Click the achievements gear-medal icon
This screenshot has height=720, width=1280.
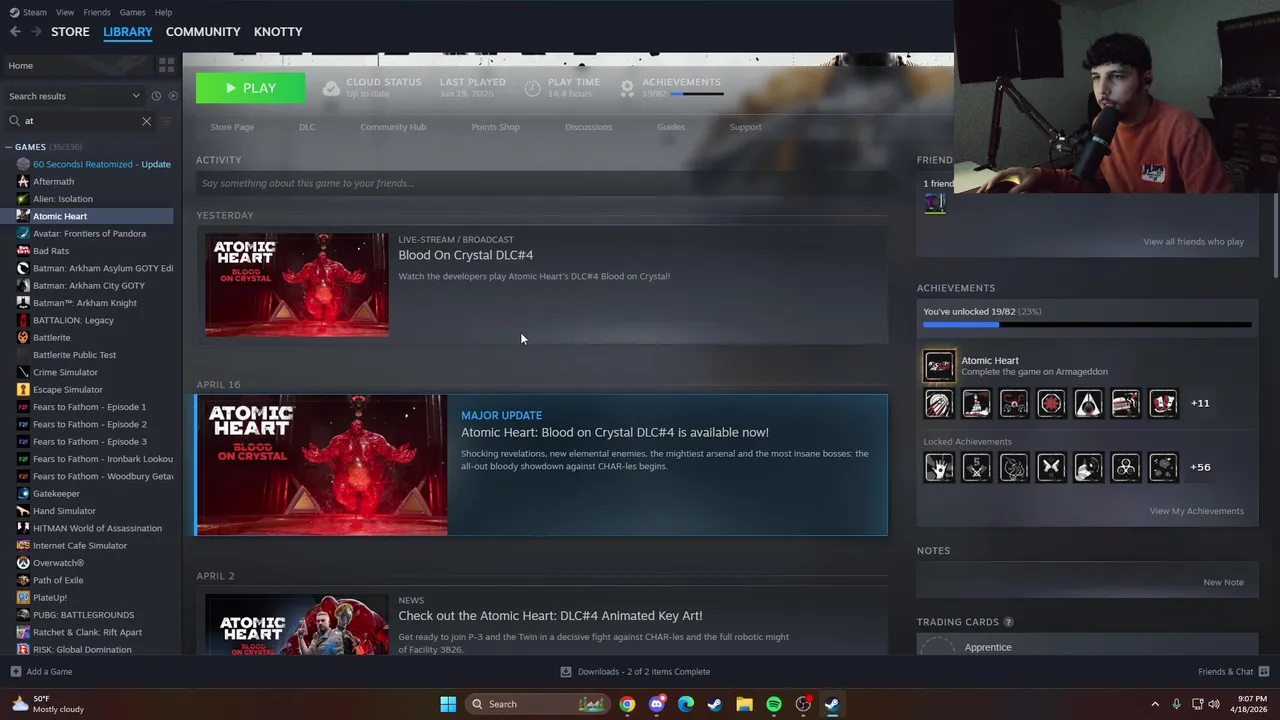pyautogui.click(x=627, y=88)
